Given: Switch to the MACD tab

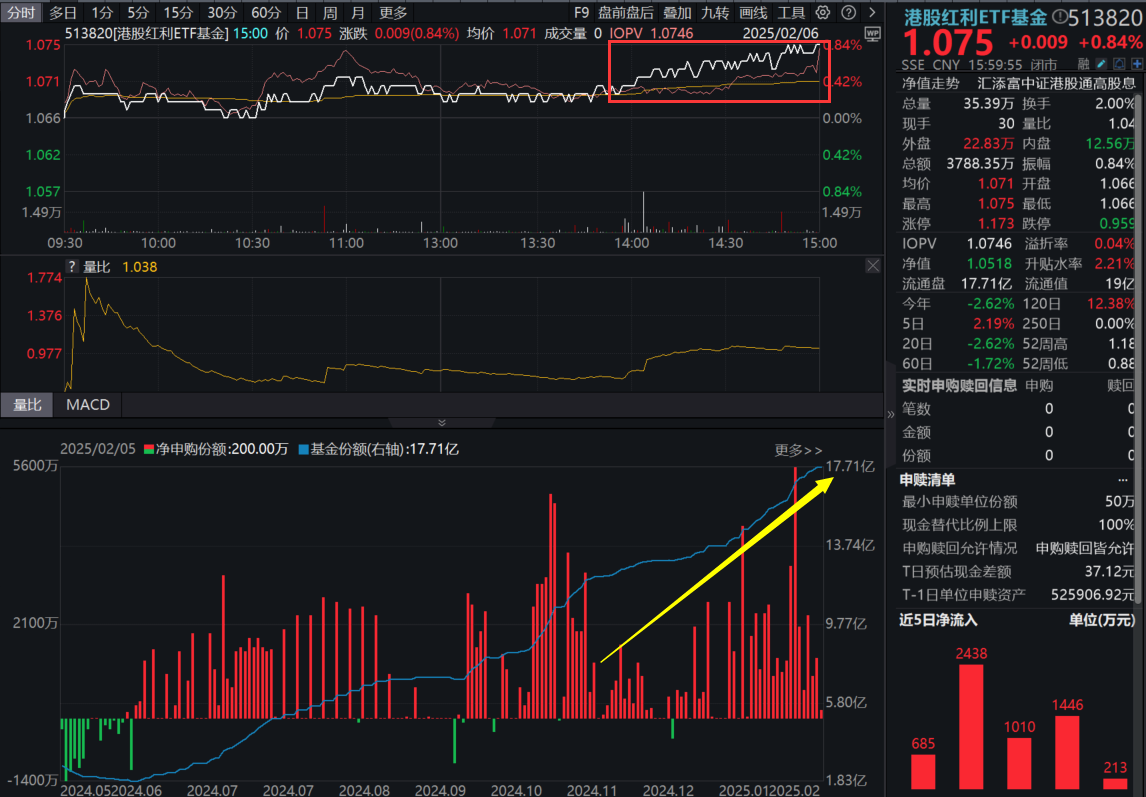Looking at the screenshot, I should [x=87, y=405].
